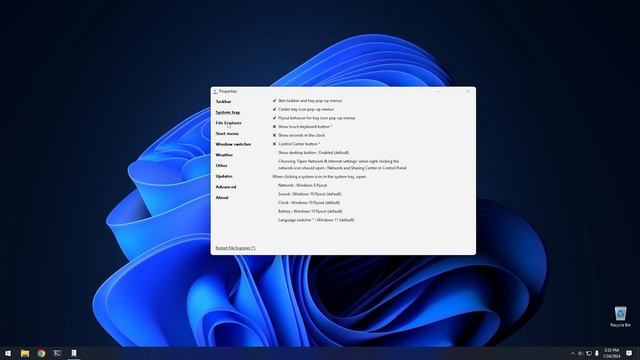The height and width of the screenshot is (360, 640).
Task: Select the System tray section
Action: [228, 112]
